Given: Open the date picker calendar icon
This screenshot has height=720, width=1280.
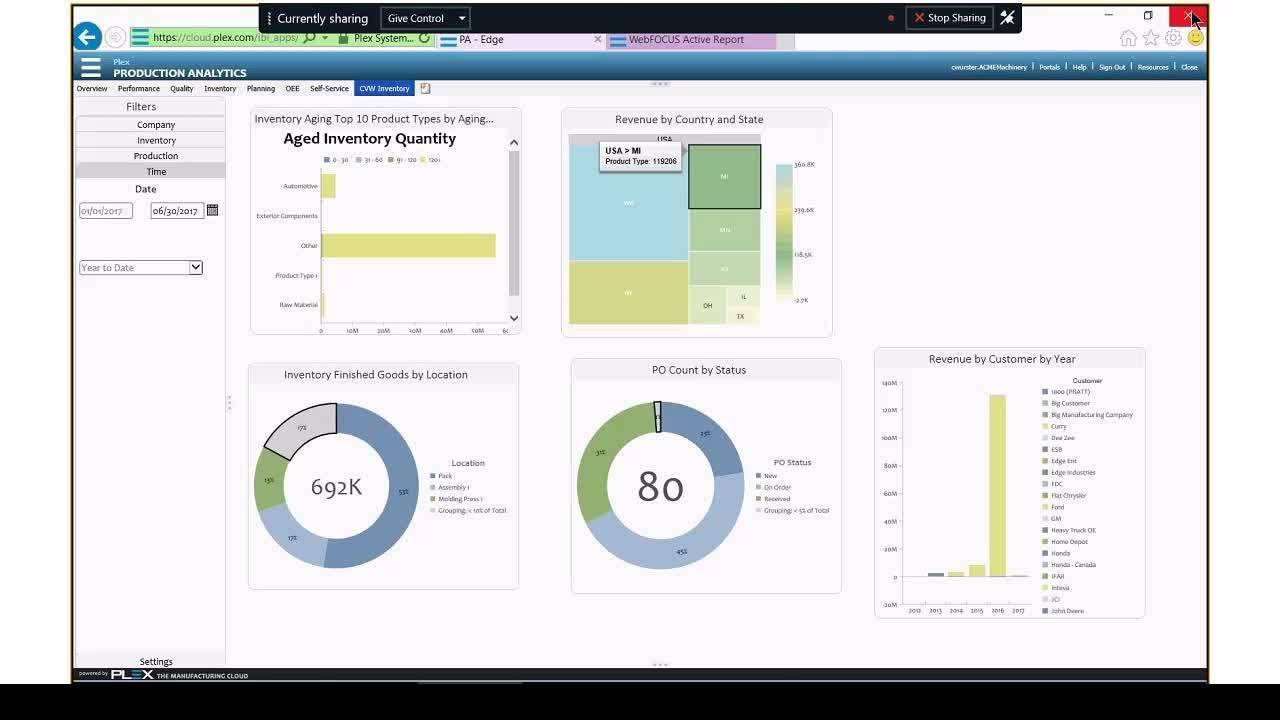Looking at the screenshot, I should click(212, 210).
